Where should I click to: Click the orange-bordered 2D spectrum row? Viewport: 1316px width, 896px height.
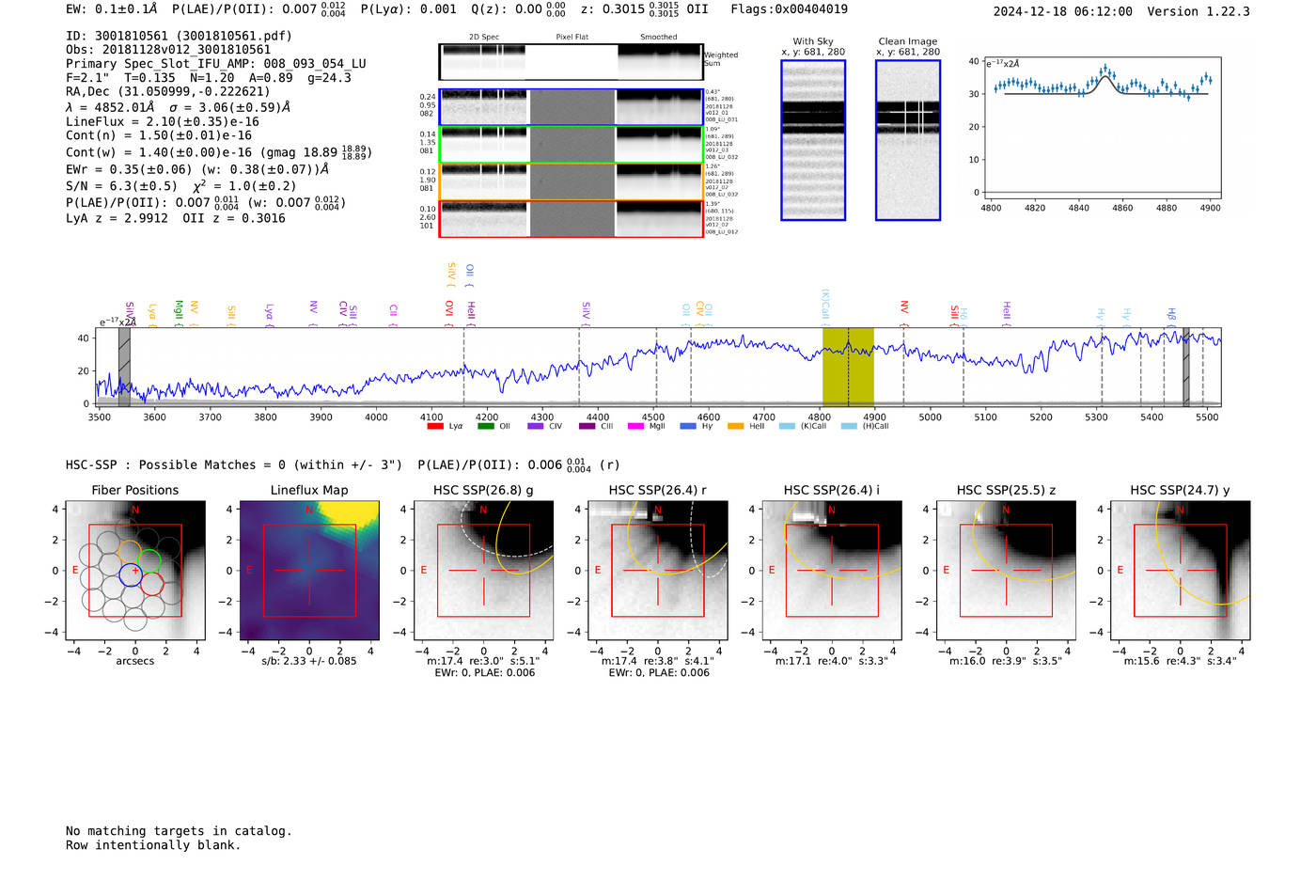tap(572, 181)
